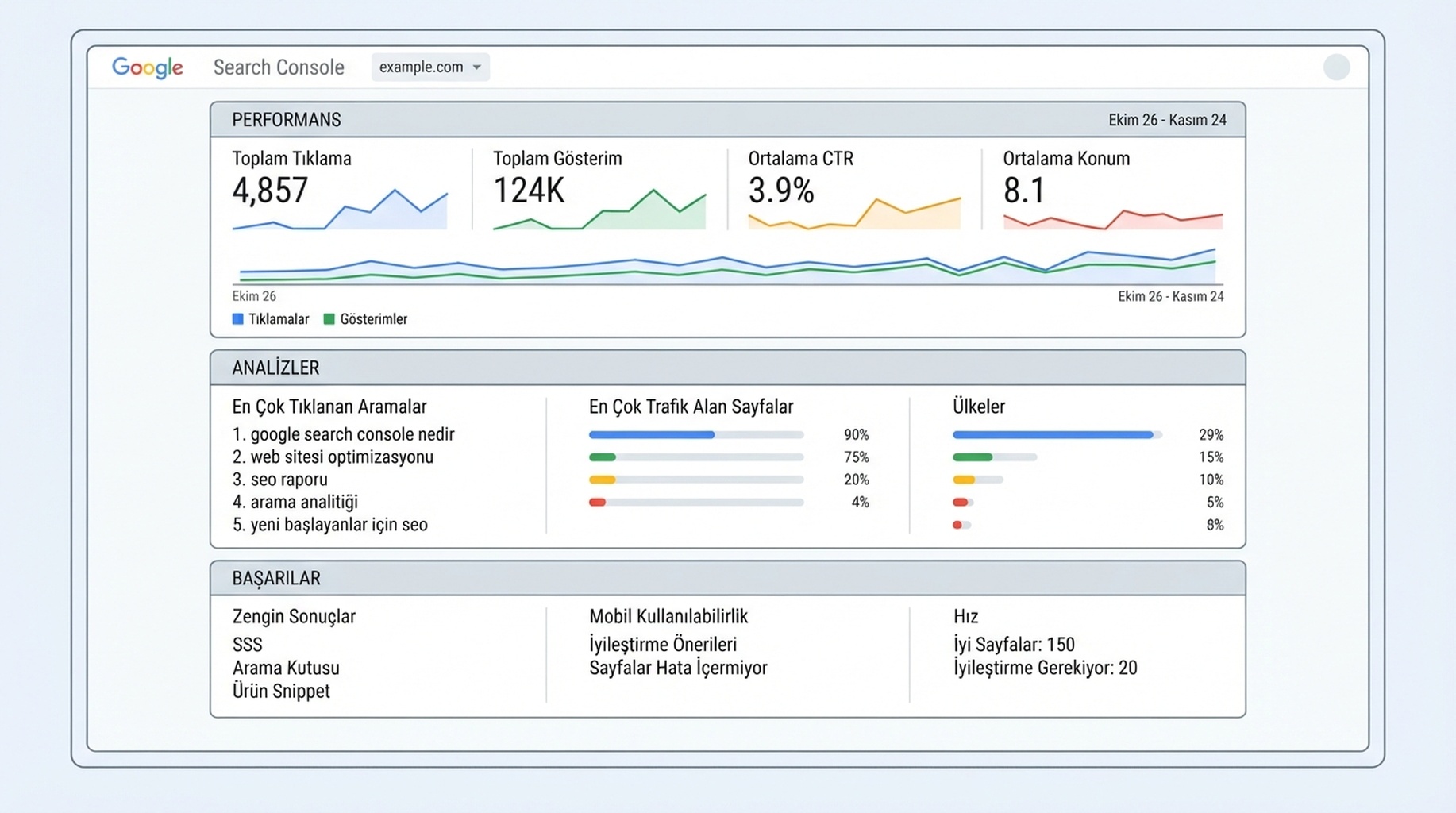Click query 'yeni başlayanlar için seo'
This screenshot has width=1456, height=813.
click(x=329, y=524)
